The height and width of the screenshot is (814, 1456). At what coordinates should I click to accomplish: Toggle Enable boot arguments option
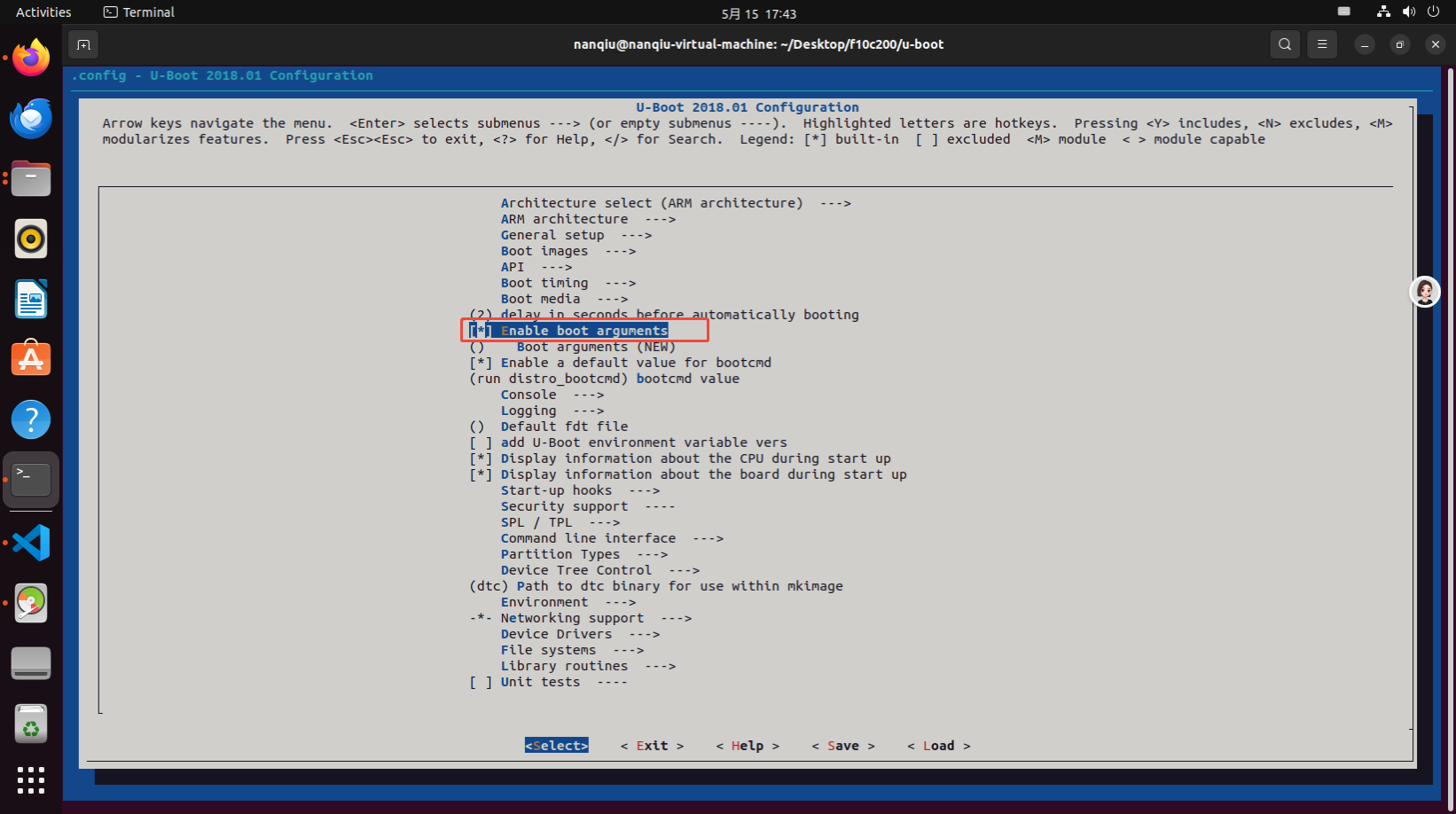click(568, 331)
